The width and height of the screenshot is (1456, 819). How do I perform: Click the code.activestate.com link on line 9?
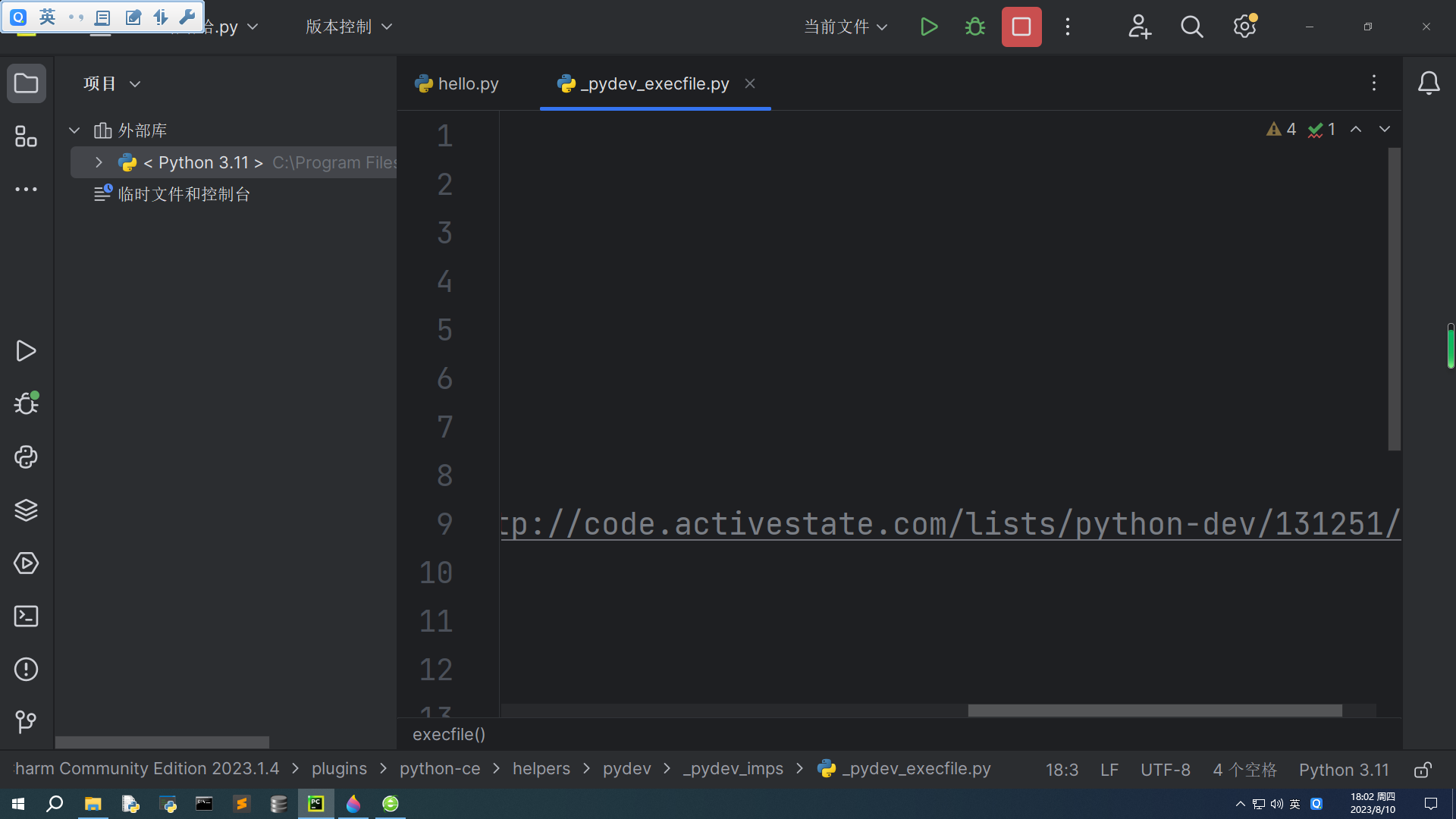point(950,524)
